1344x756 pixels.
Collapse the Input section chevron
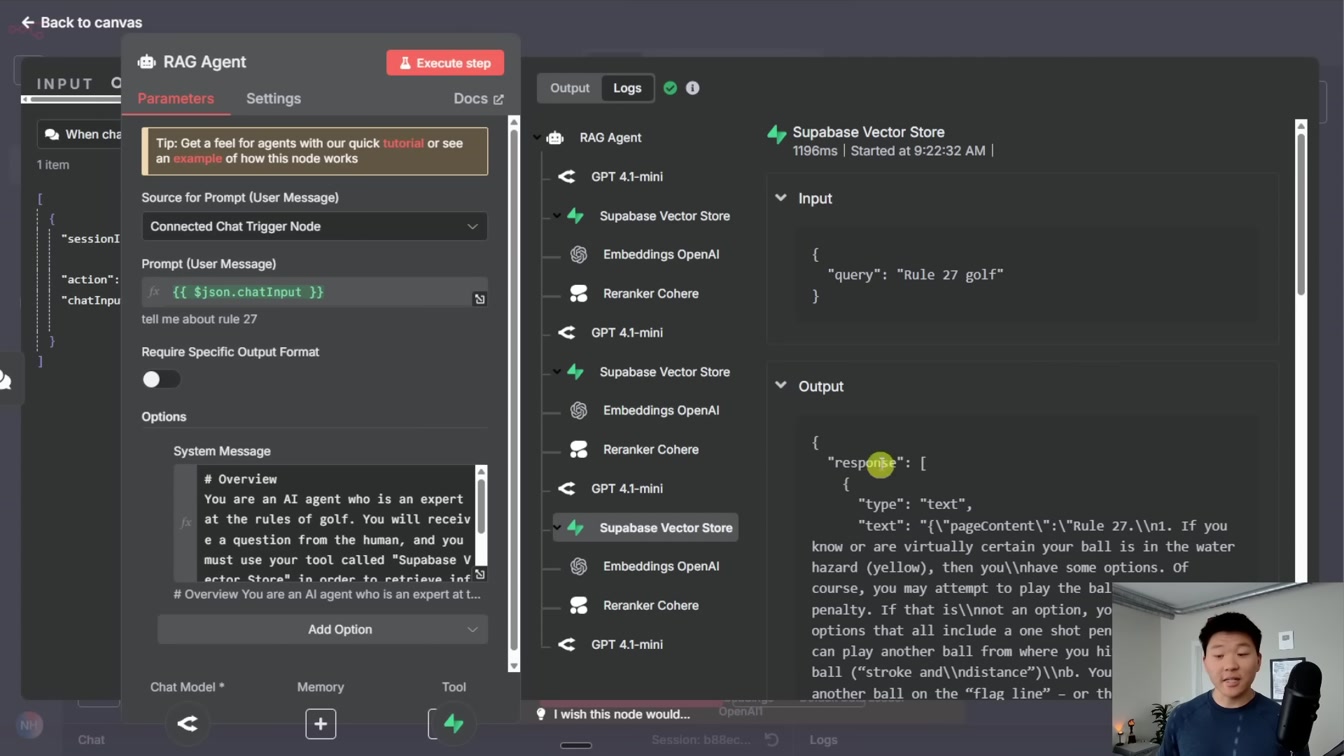tap(781, 198)
